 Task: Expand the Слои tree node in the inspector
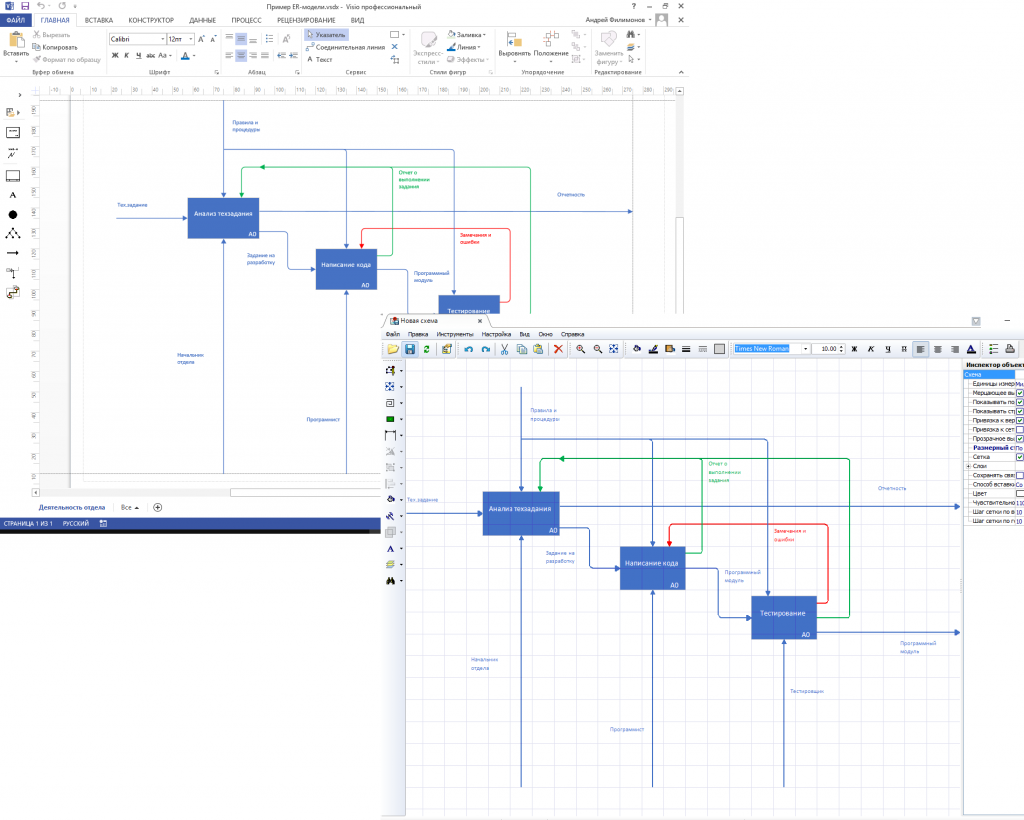tap(968, 466)
